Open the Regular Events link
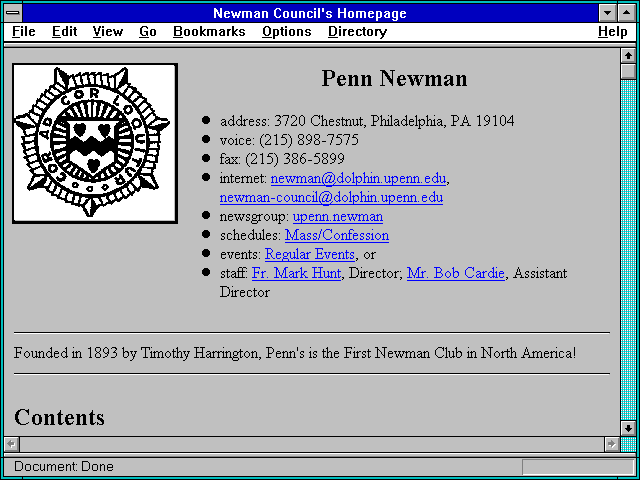Viewport: 640px width, 480px height. pos(310,254)
